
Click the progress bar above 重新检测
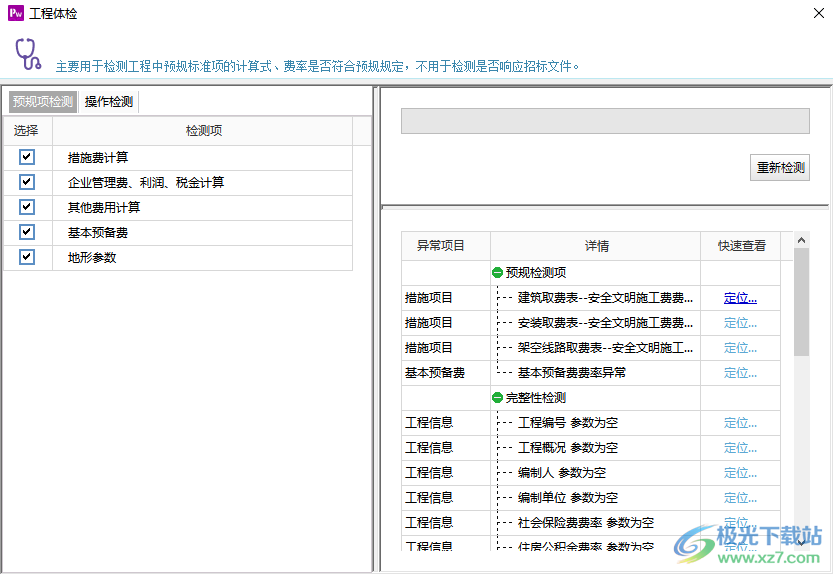[x=605, y=121]
